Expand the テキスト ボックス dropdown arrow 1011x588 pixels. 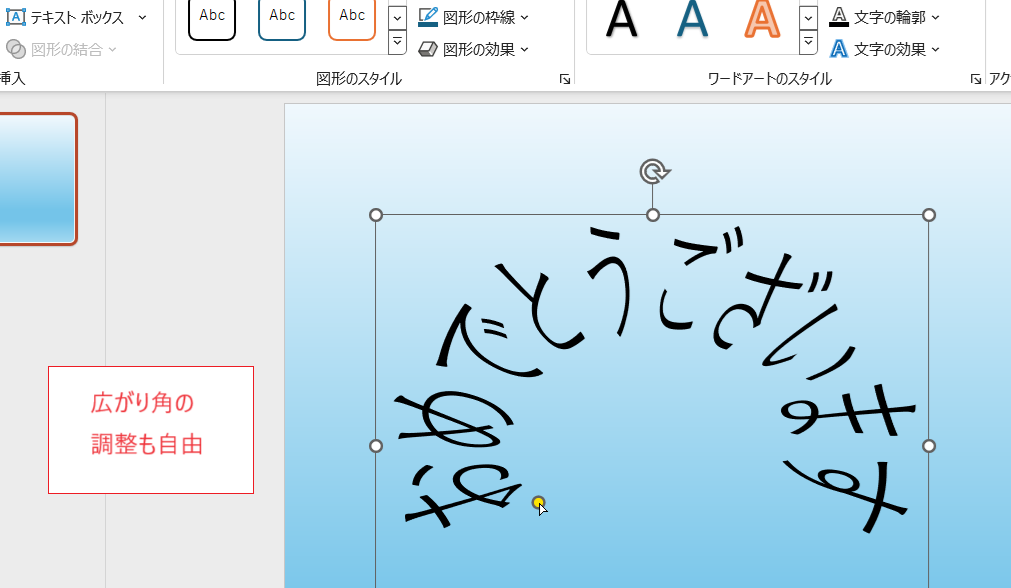pos(142,18)
